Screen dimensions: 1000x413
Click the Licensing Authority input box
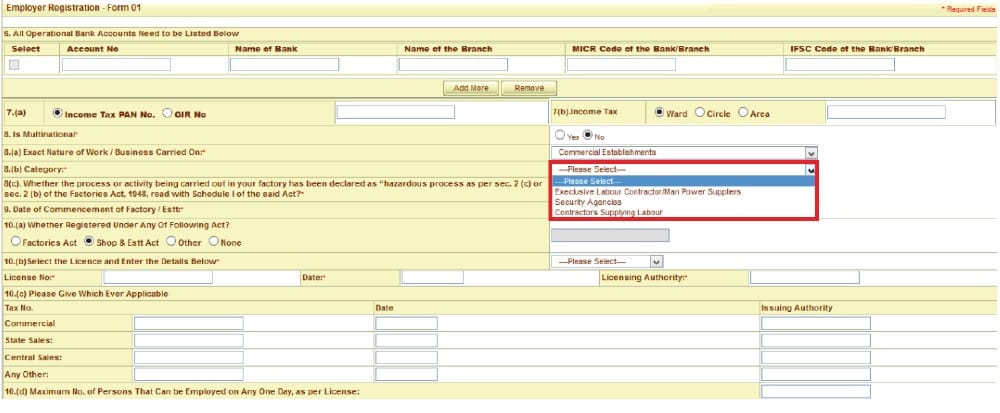803,277
